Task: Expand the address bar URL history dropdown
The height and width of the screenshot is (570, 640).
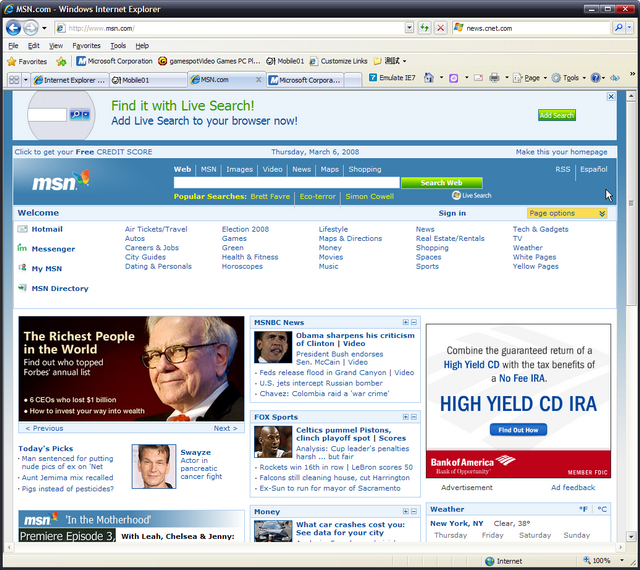Action: (409, 28)
